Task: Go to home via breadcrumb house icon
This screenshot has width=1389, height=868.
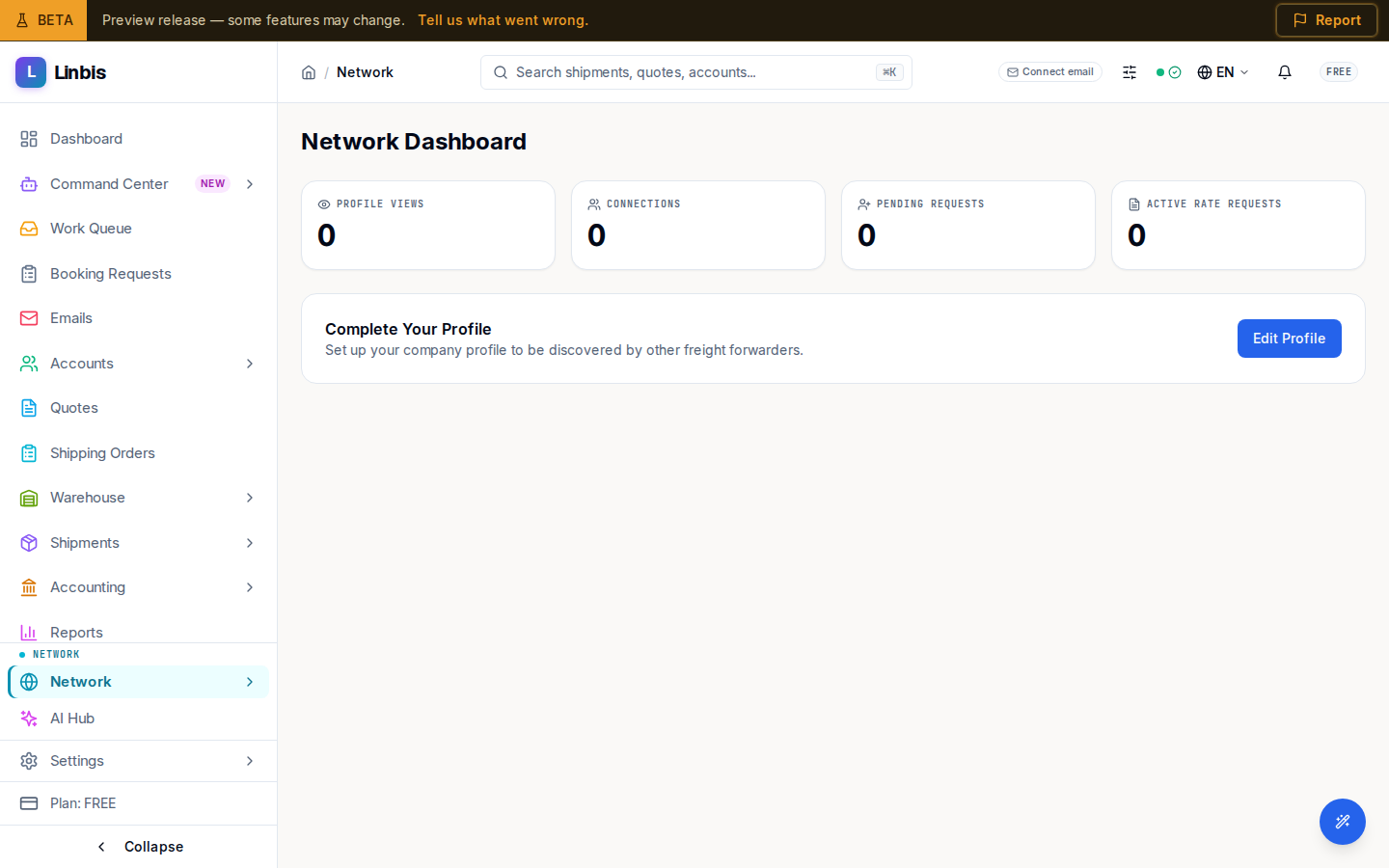Action: coord(309,72)
